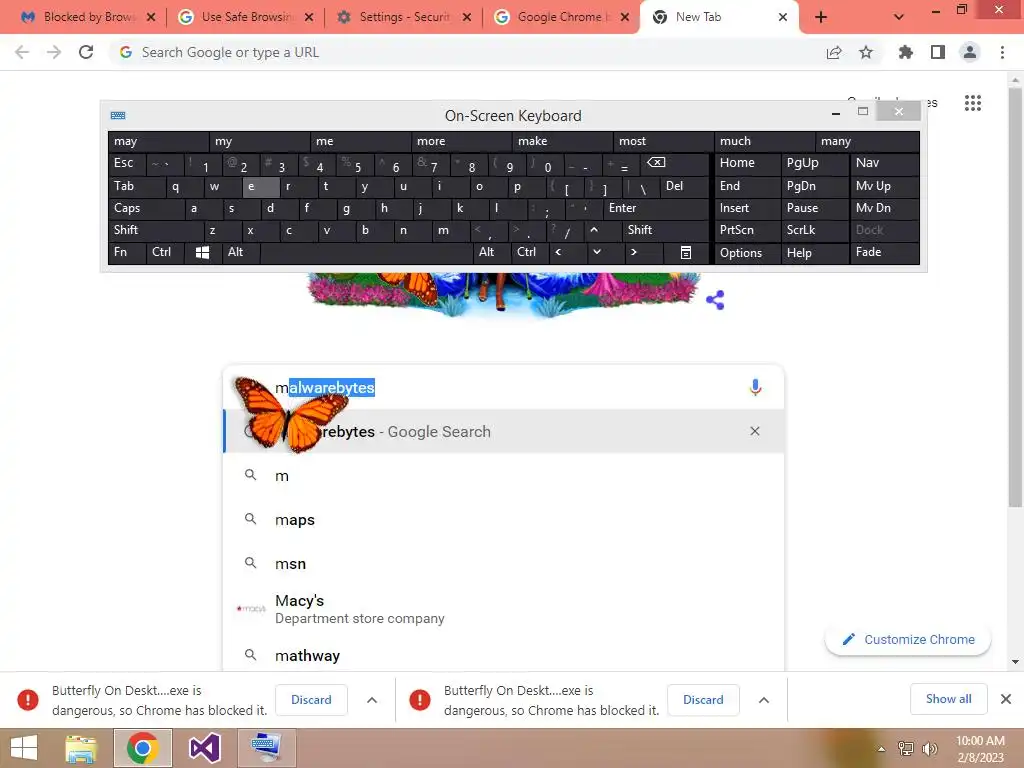Select the Macy's suggestion
1024x768 pixels.
coord(503,609)
